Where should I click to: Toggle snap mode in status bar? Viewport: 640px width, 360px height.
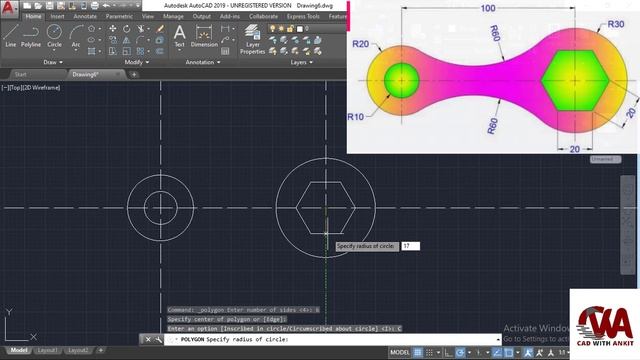click(x=429, y=352)
